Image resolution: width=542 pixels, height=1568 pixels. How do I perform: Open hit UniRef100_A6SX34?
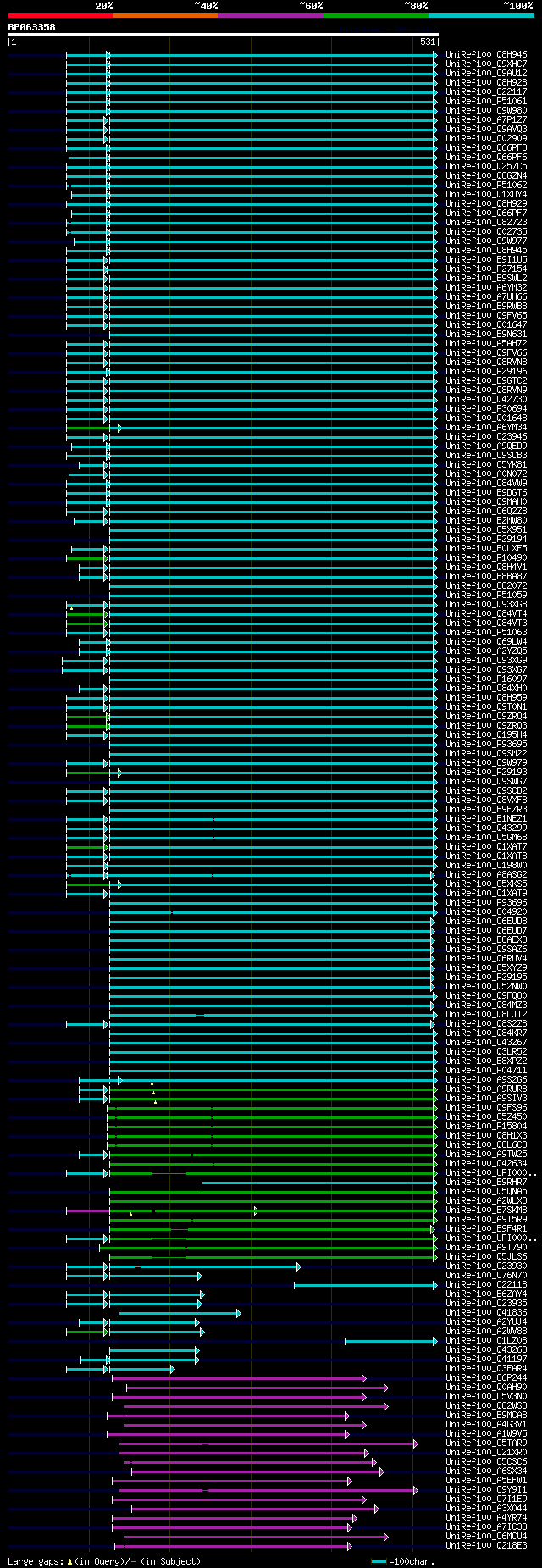(486, 1471)
